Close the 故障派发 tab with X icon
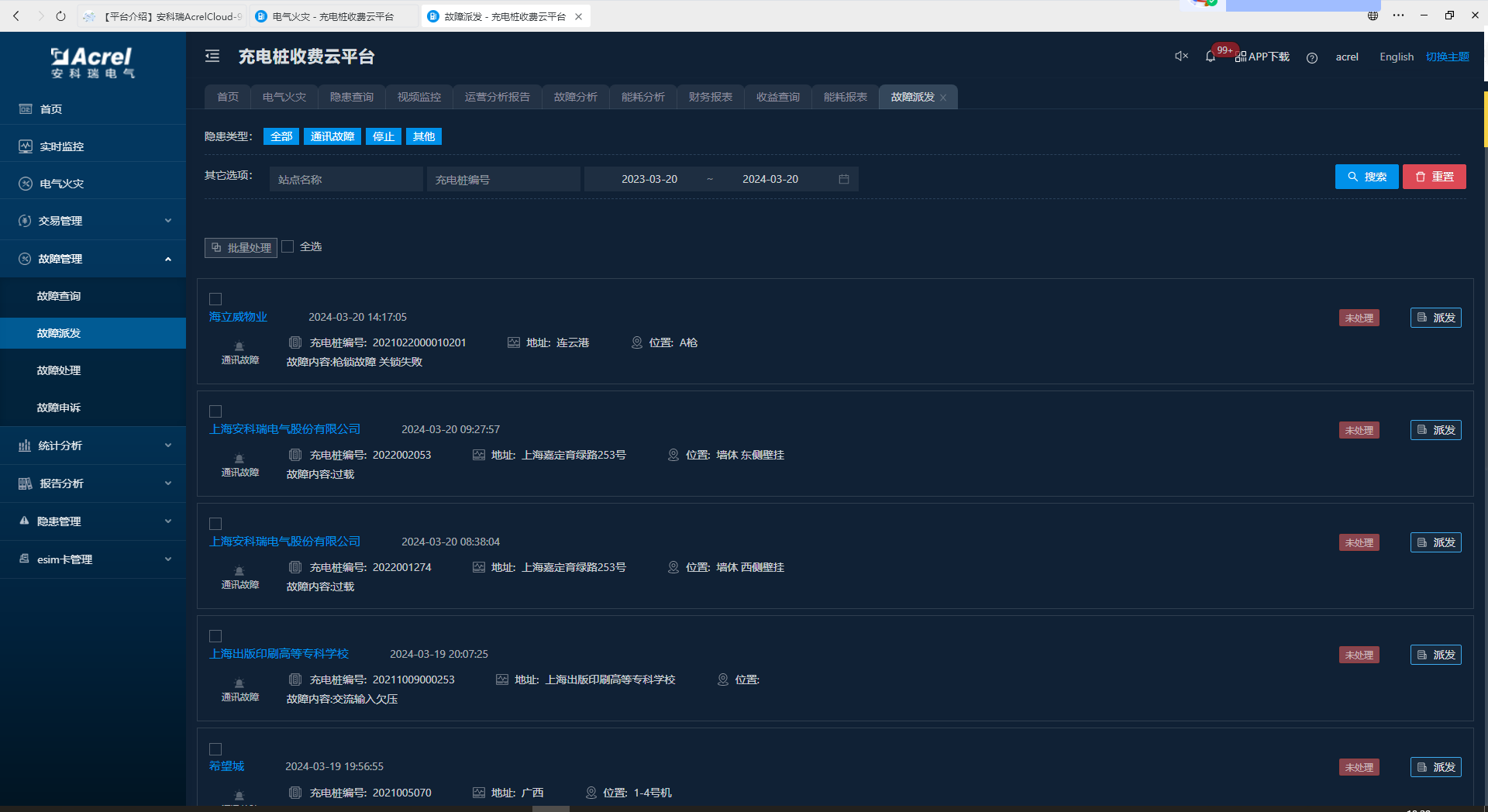Image resolution: width=1488 pixels, height=812 pixels. (943, 98)
